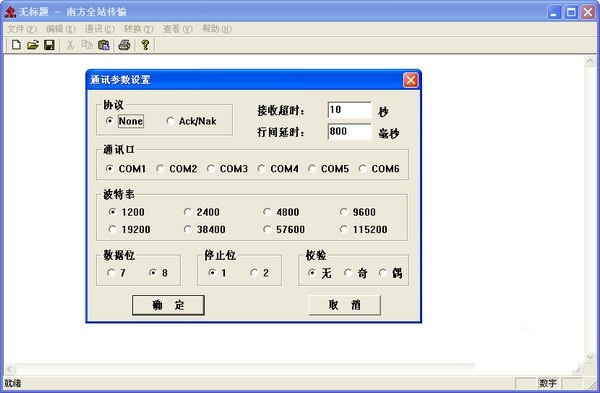Cancel dialog with 取消 button
This screenshot has width=600, height=393.
[344, 305]
